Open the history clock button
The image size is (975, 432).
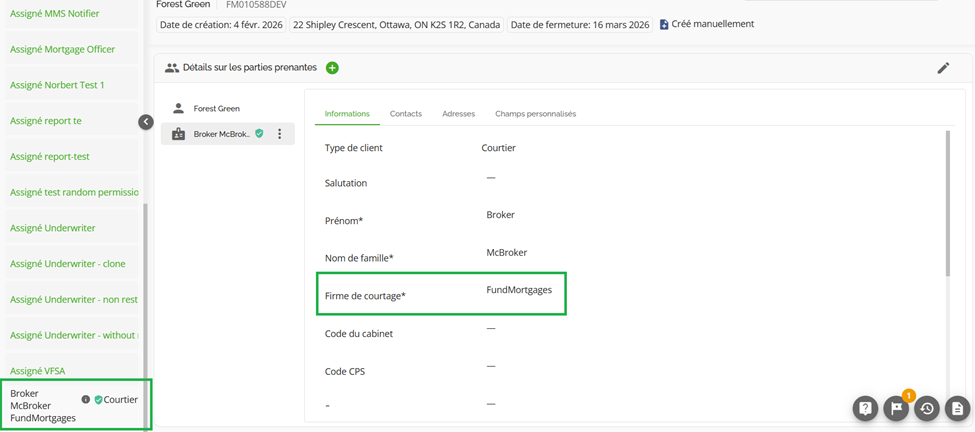[927, 408]
